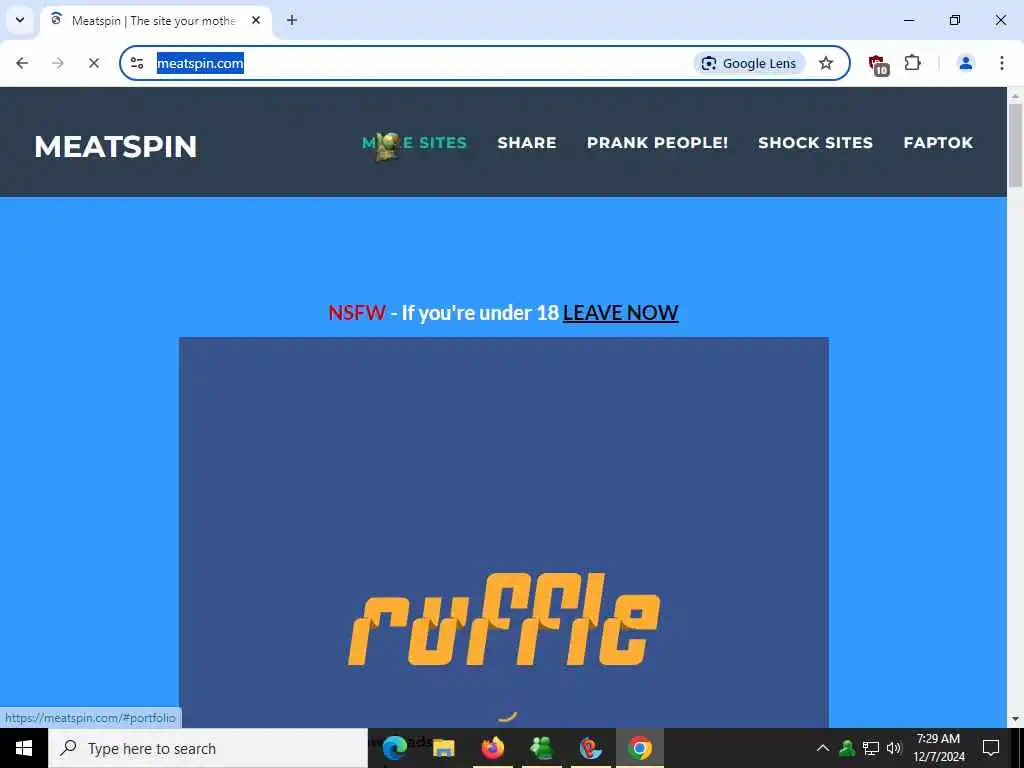View site information icon in address bar

[x=137, y=63]
